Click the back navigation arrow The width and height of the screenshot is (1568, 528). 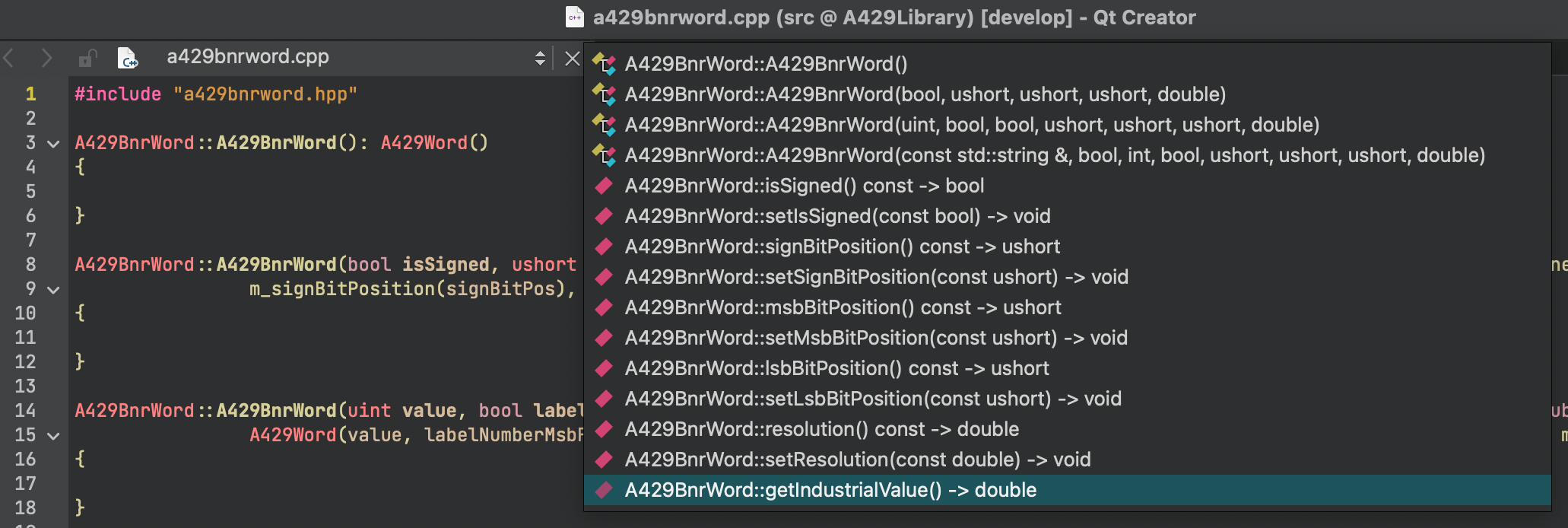tap(10, 58)
